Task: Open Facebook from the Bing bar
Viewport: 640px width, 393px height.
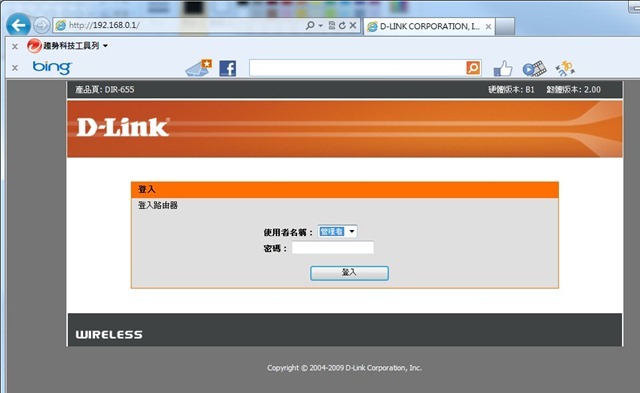Action: [228, 68]
